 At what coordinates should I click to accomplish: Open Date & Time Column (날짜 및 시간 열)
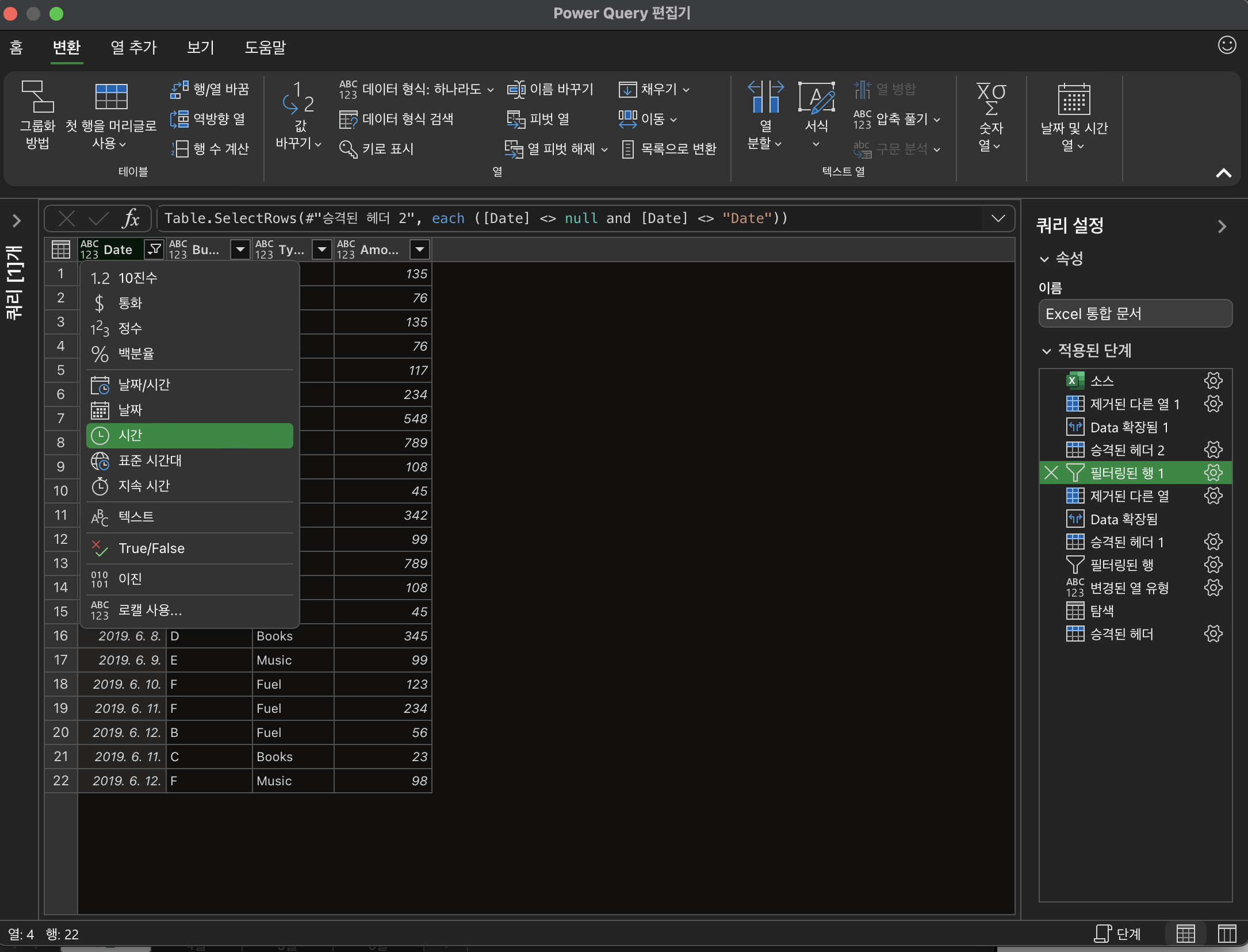[x=1074, y=117]
